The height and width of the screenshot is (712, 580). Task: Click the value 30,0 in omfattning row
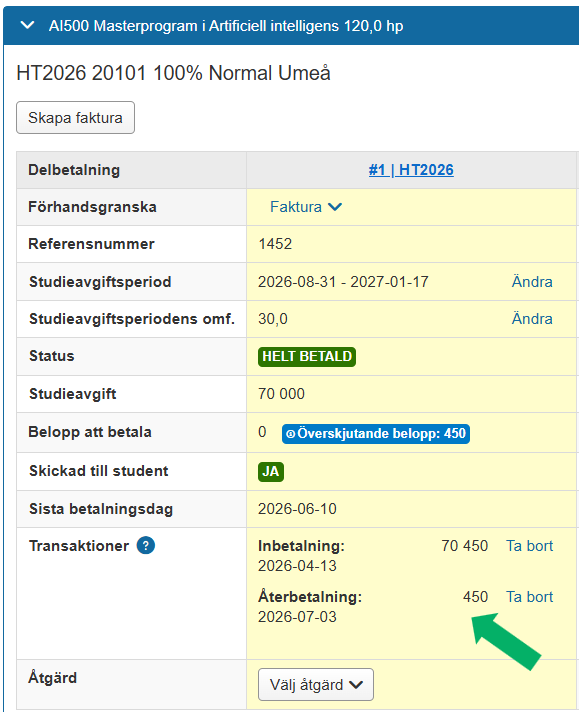(273, 319)
